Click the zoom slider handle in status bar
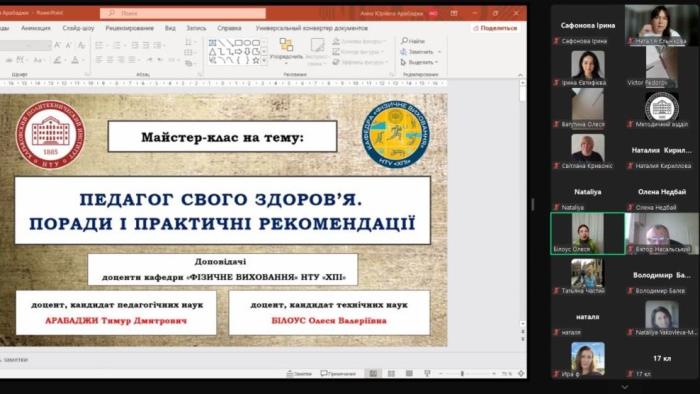Screen dimensions: 700x394 [x=462, y=373]
